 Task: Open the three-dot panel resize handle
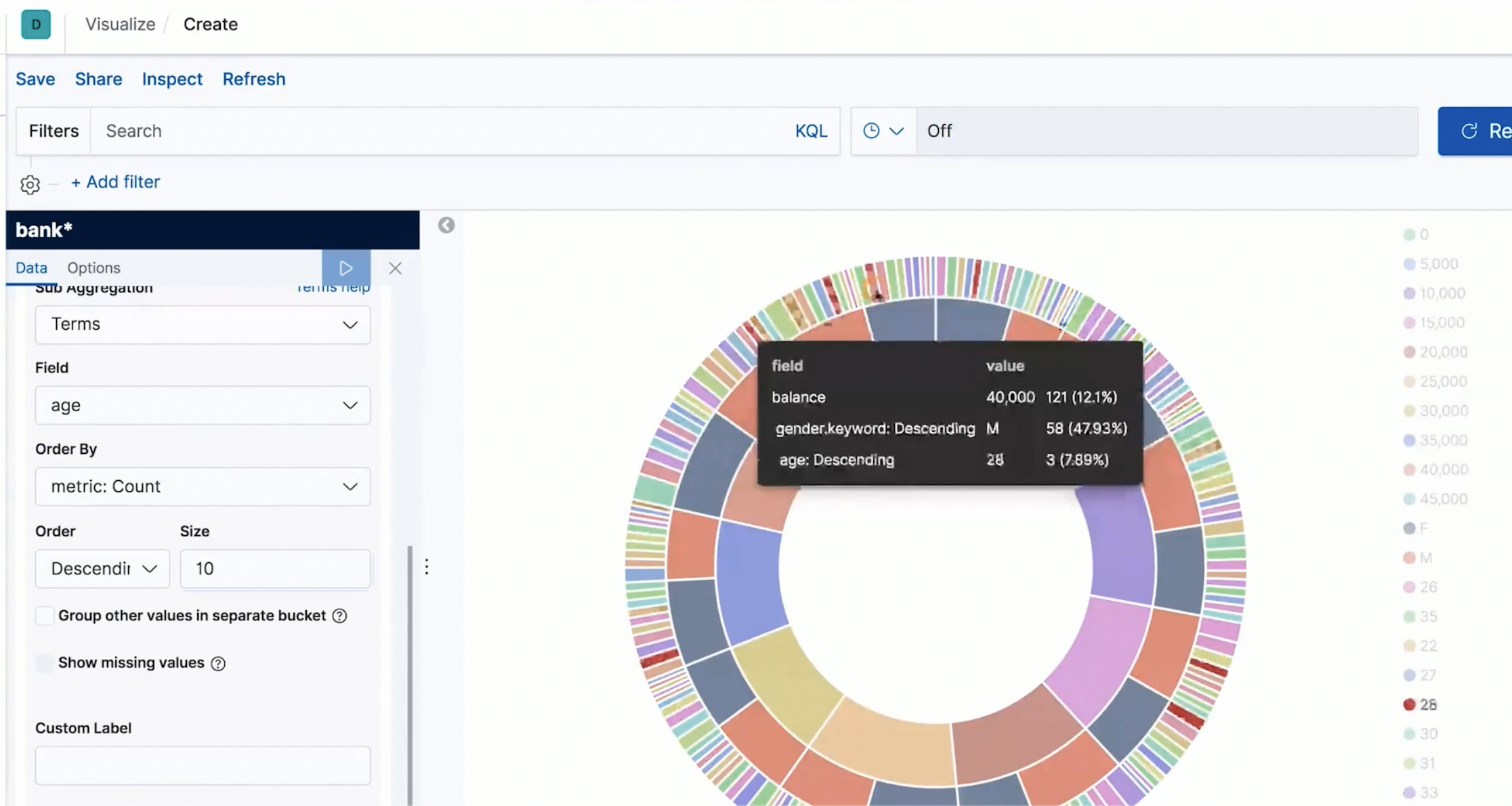(427, 566)
